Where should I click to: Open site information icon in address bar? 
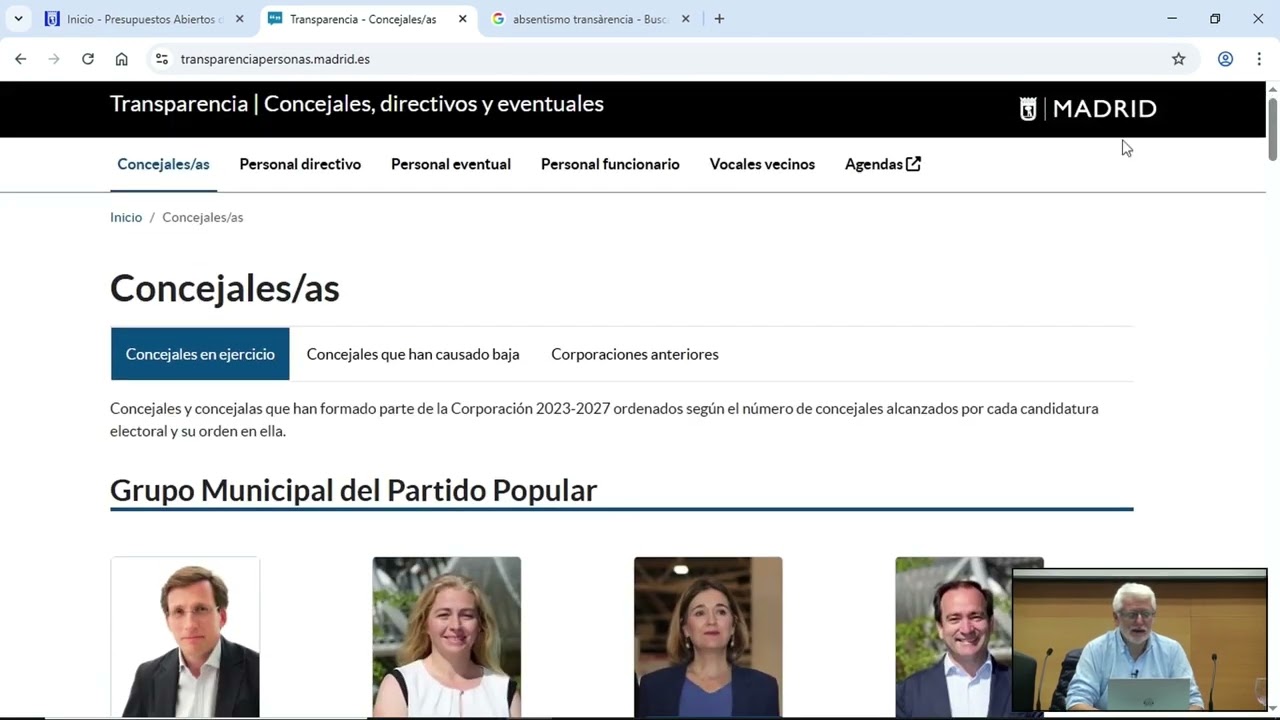(x=162, y=59)
